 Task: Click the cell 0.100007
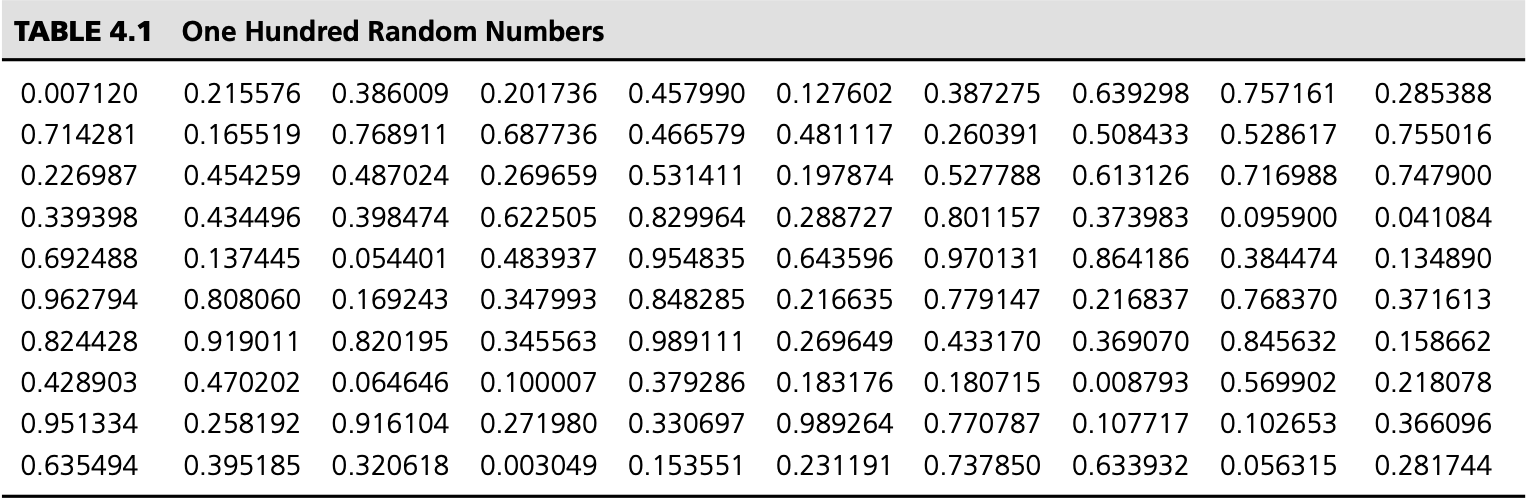click(x=538, y=383)
